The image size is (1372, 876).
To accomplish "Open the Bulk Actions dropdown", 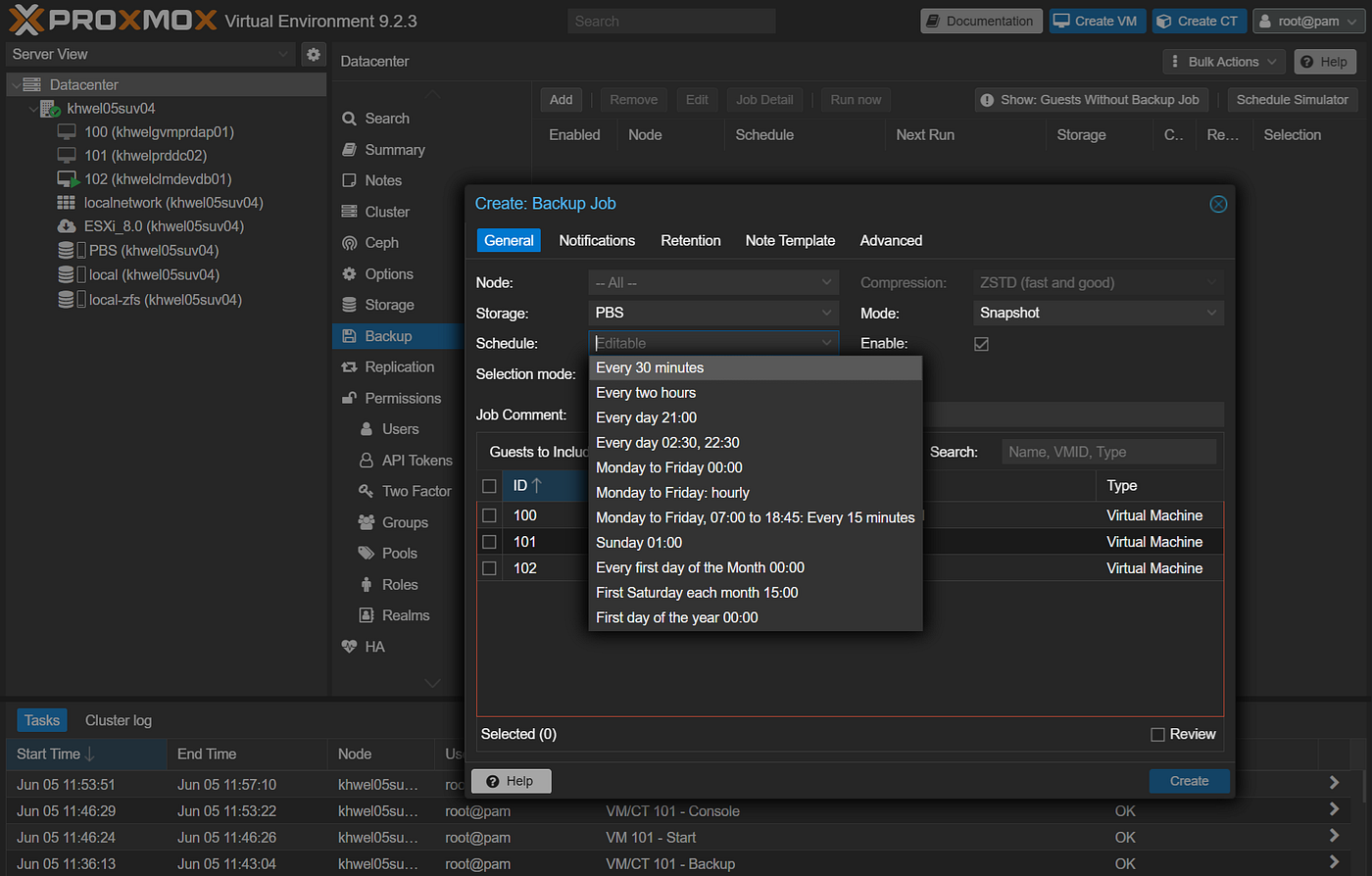I will (x=1224, y=62).
